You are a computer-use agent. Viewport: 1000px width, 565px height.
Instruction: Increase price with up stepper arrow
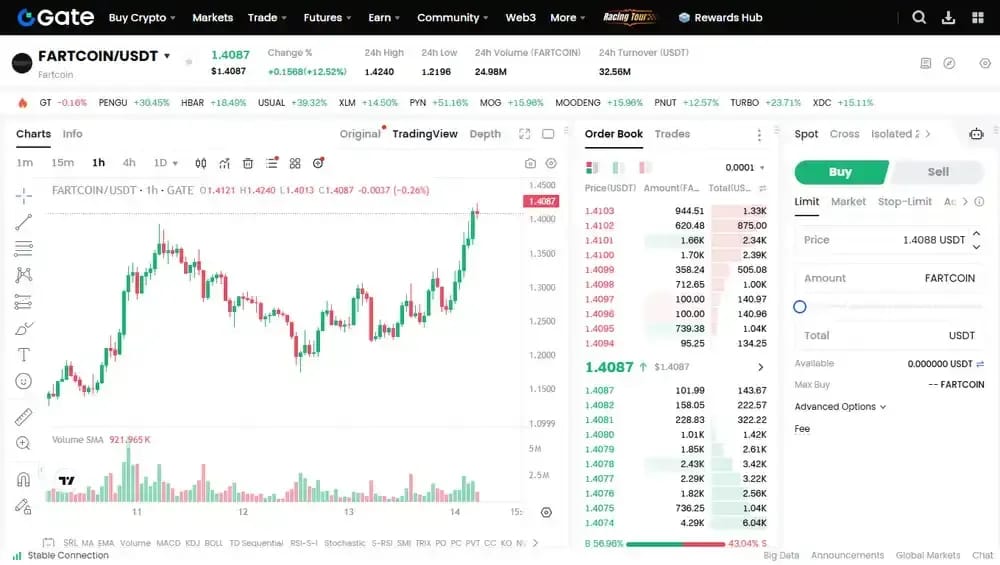coord(976,233)
